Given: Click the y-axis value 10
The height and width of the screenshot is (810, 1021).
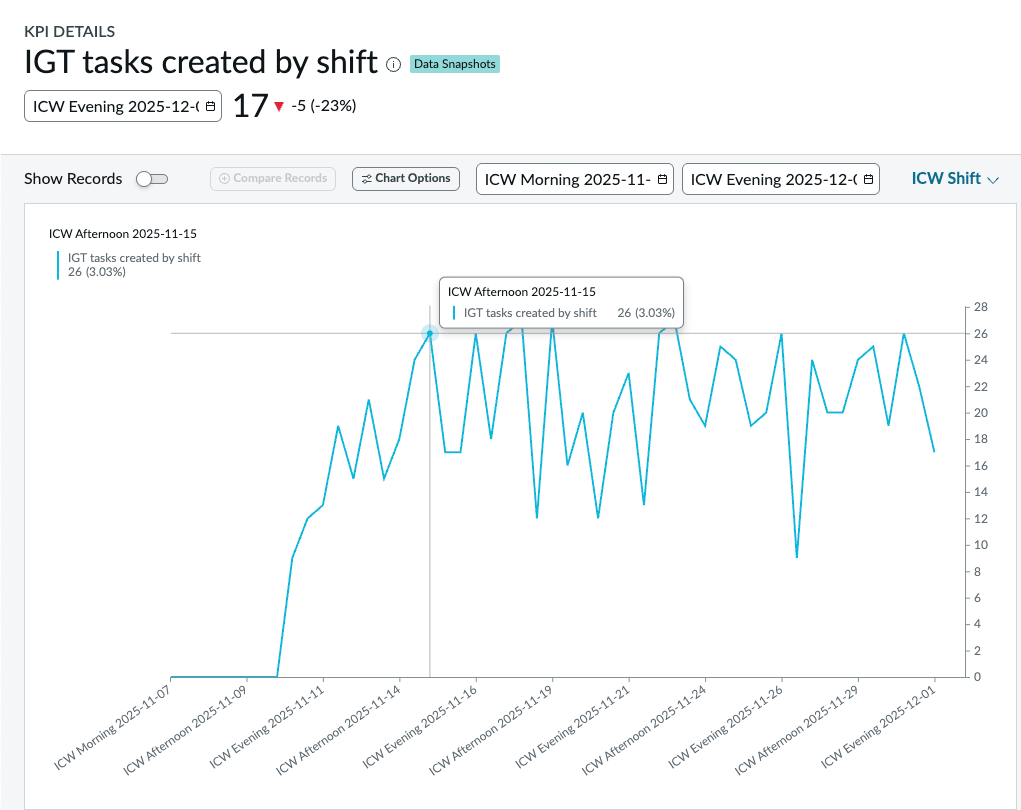Looking at the screenshot, I should 981,545.
